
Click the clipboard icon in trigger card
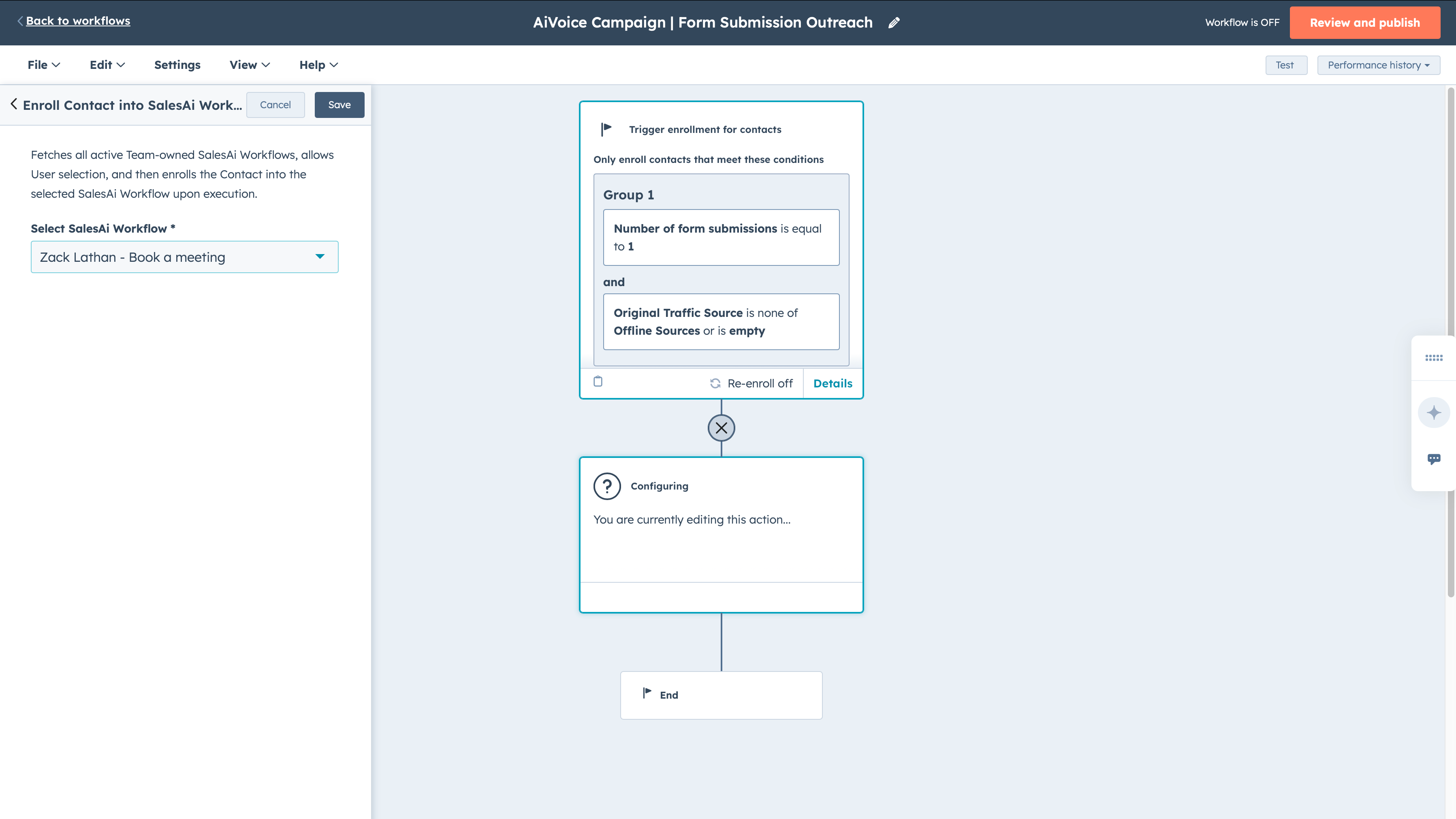click(598, 381)
